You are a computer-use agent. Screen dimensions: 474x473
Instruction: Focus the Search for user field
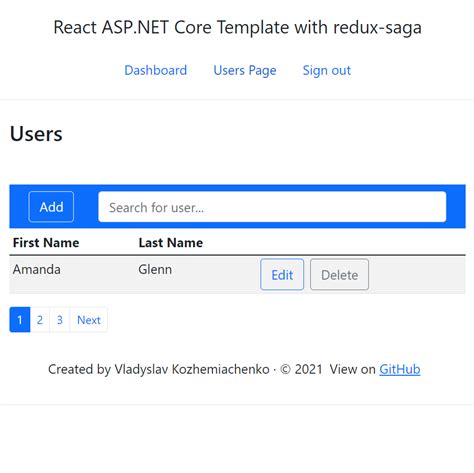[272, 207]
